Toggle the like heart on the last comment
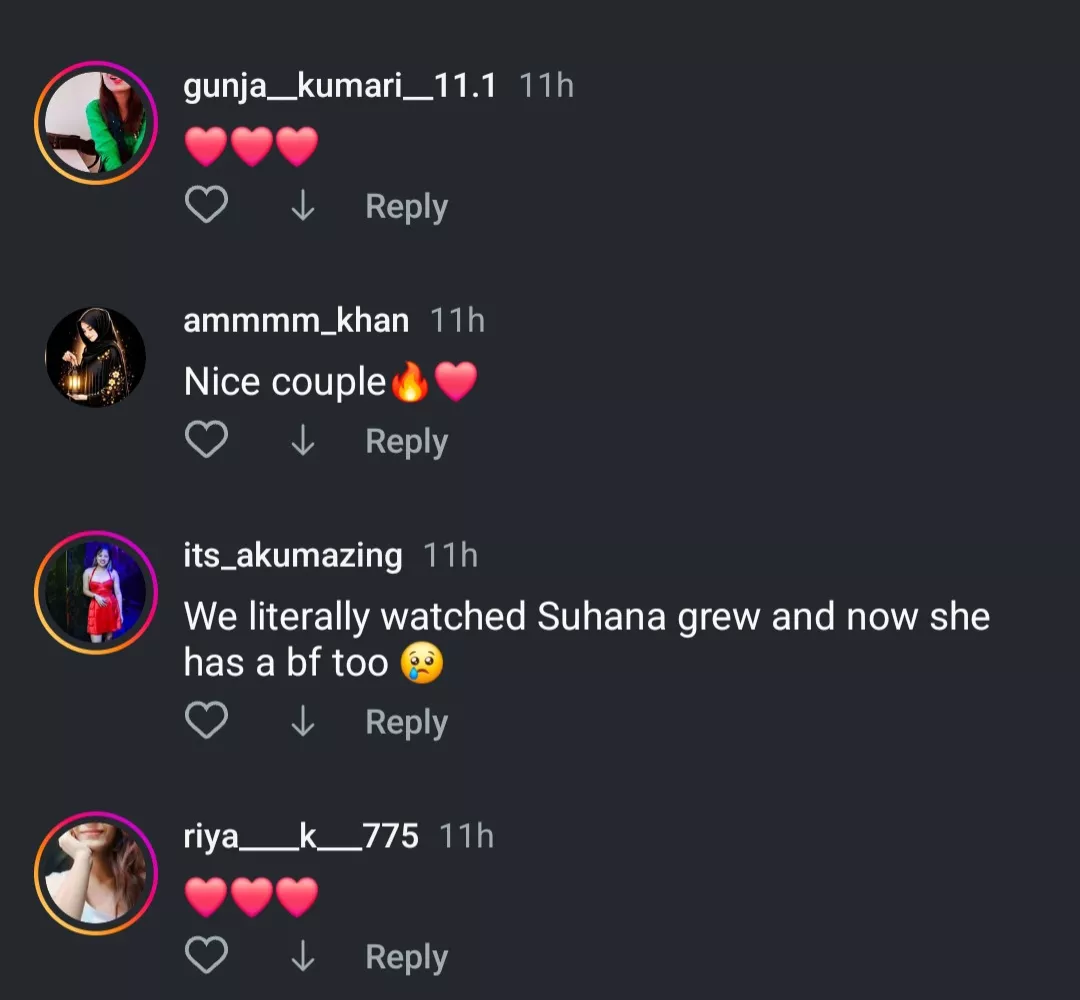 [206, 954]
